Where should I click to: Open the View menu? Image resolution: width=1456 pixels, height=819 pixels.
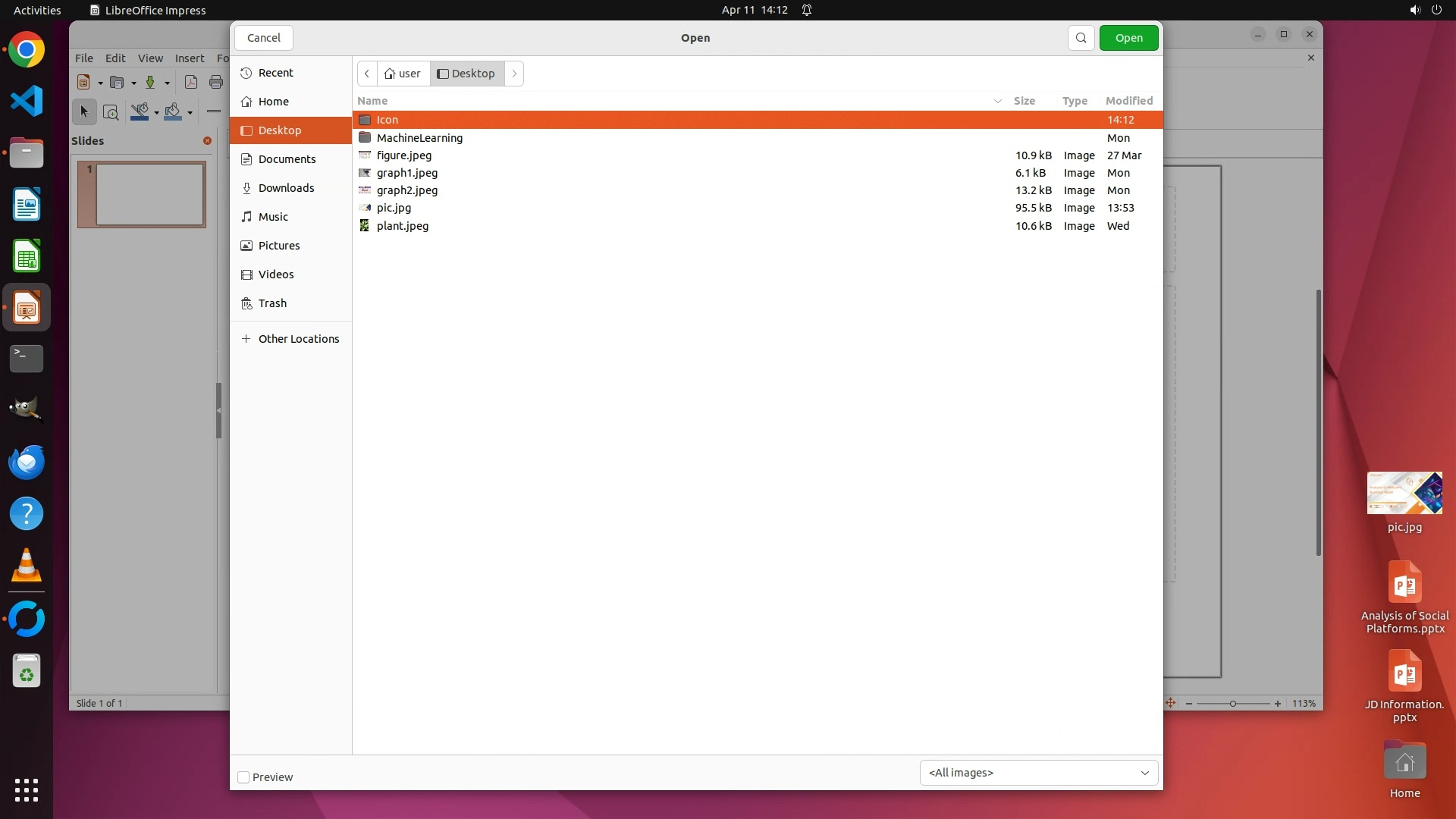pos(150,58)
